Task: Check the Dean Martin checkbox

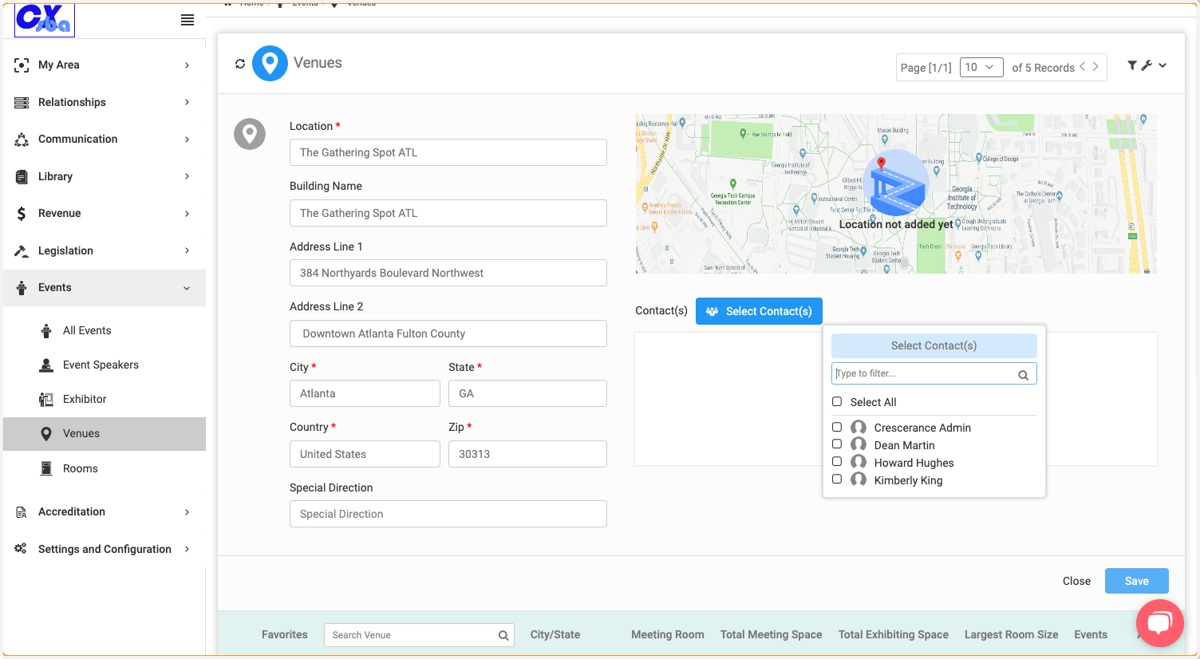Action: (x=837, y=444)
